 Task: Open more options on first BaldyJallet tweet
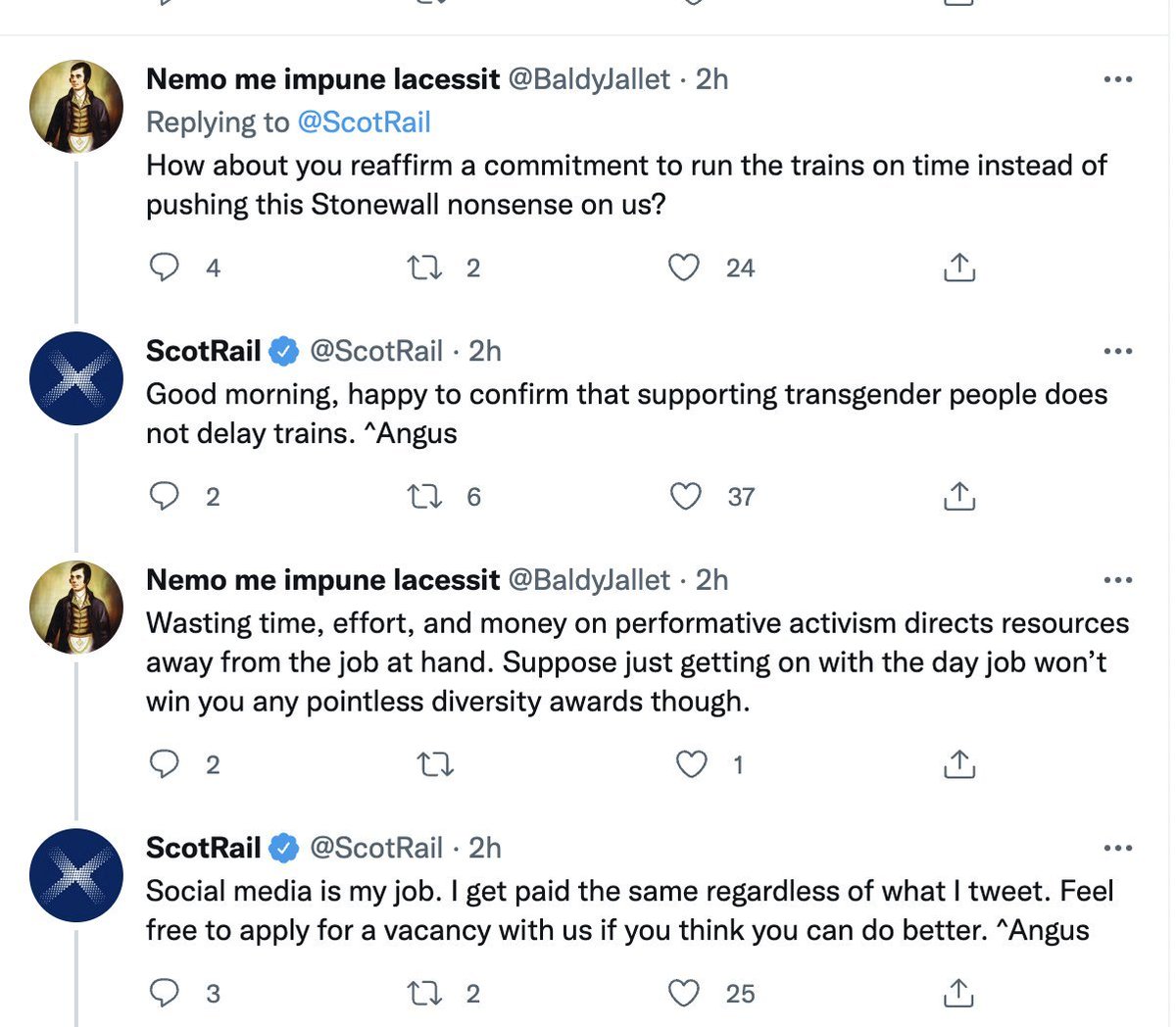(x=1117, y=79)
